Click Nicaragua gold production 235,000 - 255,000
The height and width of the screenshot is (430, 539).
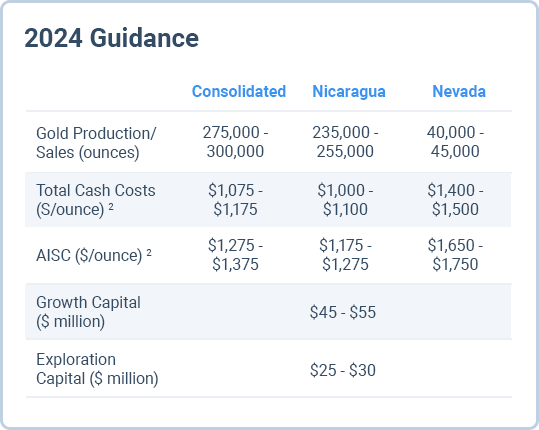pos(345,142)
